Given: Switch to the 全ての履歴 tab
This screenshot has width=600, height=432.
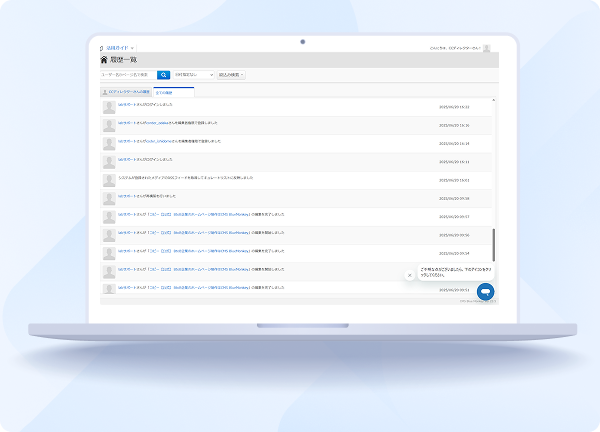Looking at the screenshot, I should coord(174,92).
